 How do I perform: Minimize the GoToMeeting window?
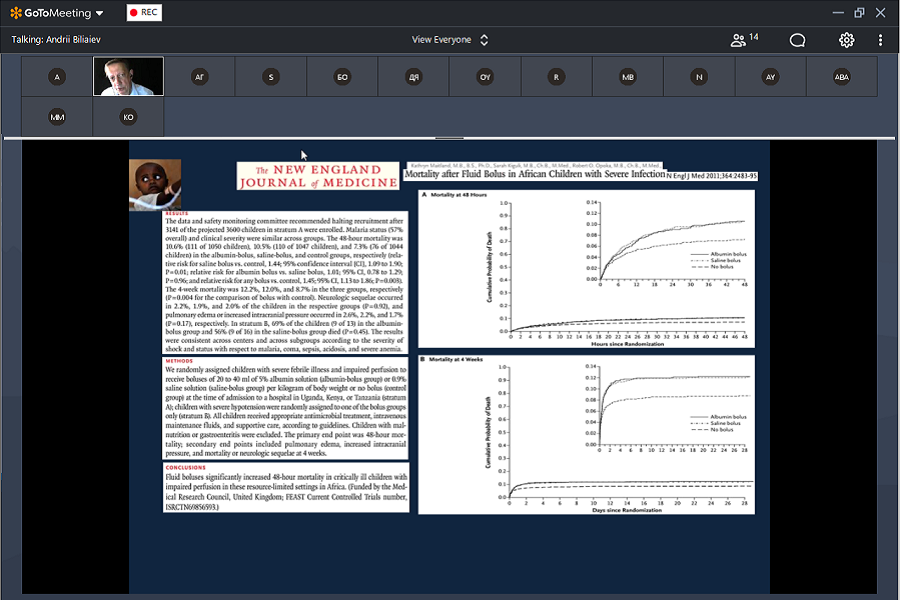(x=837, y=13)
